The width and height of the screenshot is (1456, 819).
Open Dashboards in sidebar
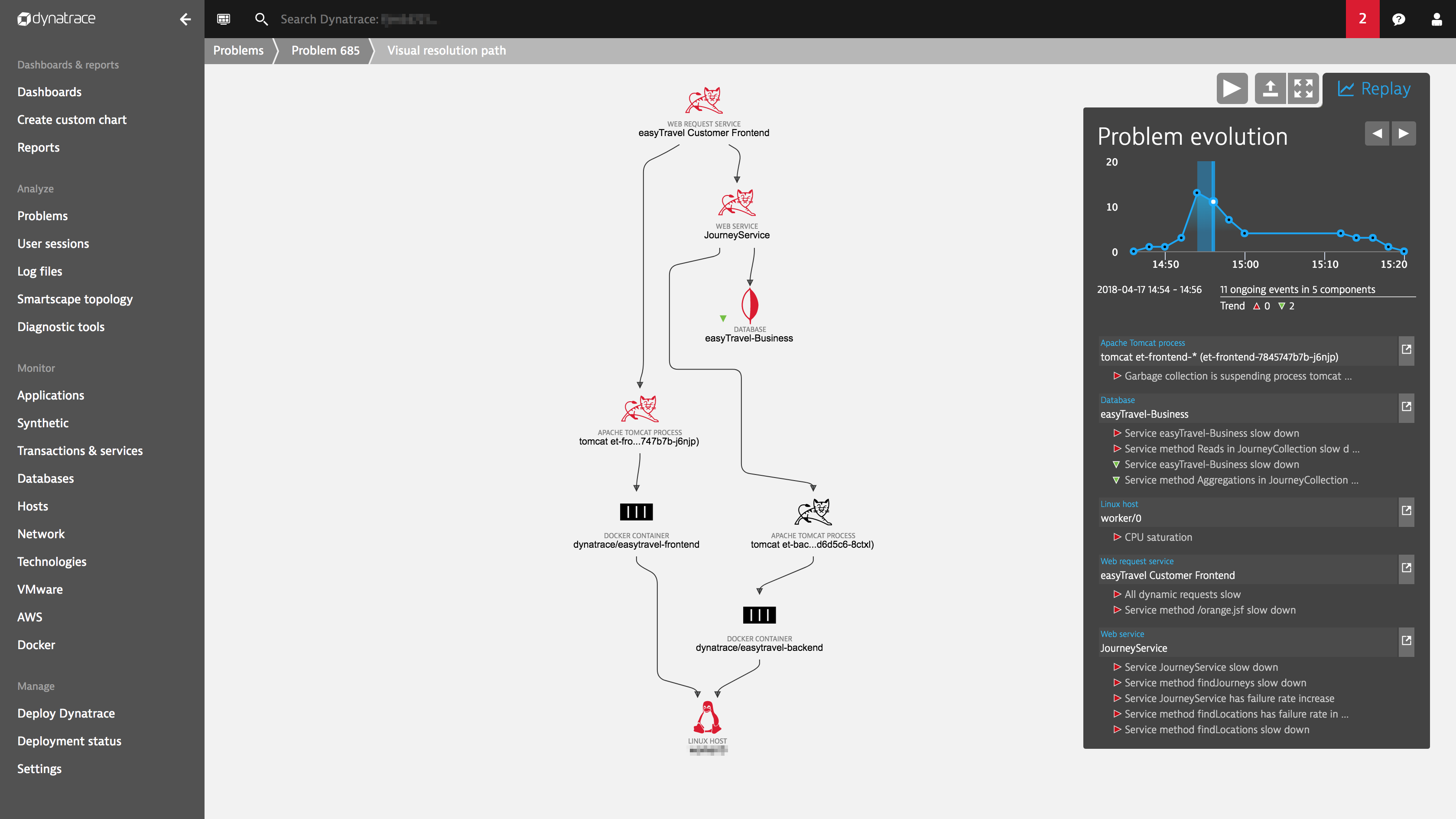(x=49, y=91)
